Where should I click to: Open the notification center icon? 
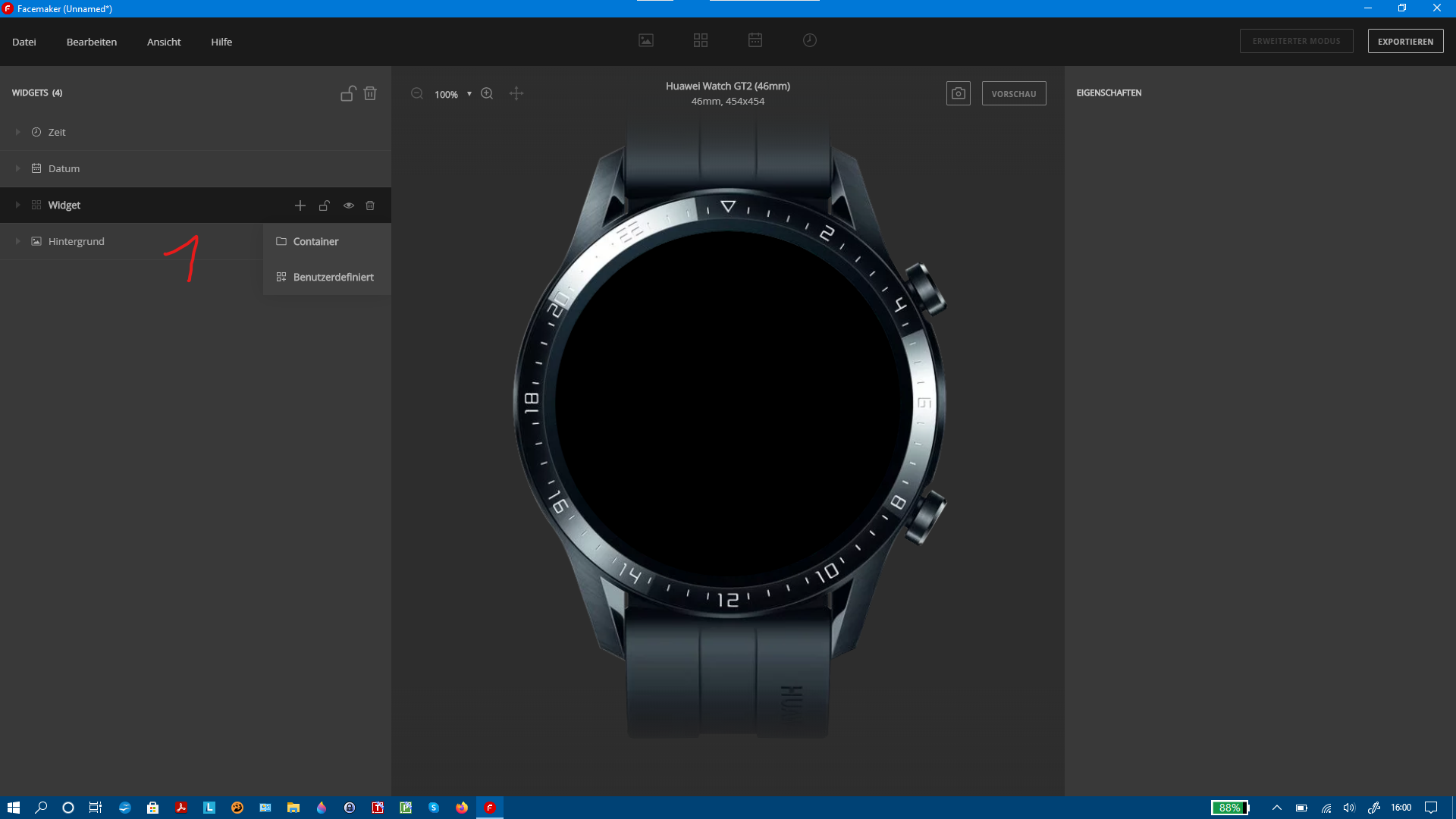(x=1431, y=808)
